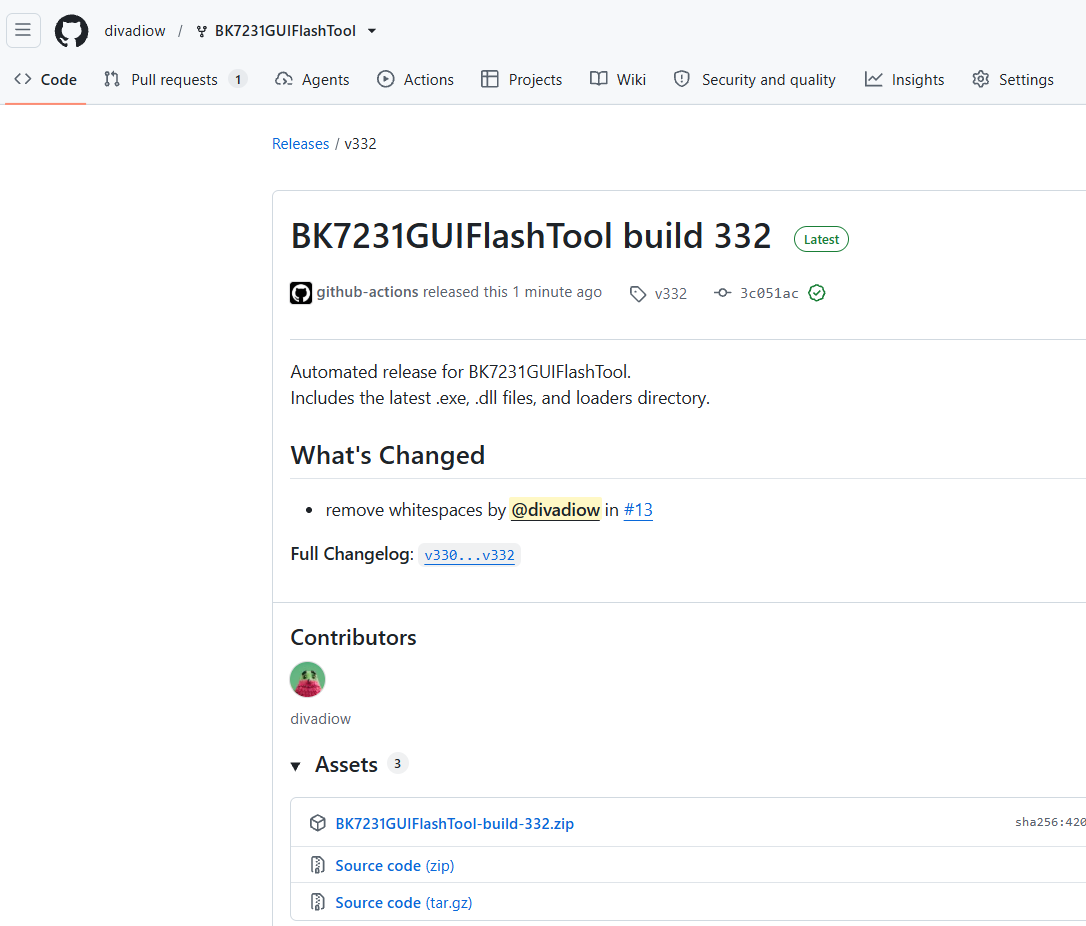Open commit 3c051ac
This screenshot has width=1086, height=926.
pos(769,294)
